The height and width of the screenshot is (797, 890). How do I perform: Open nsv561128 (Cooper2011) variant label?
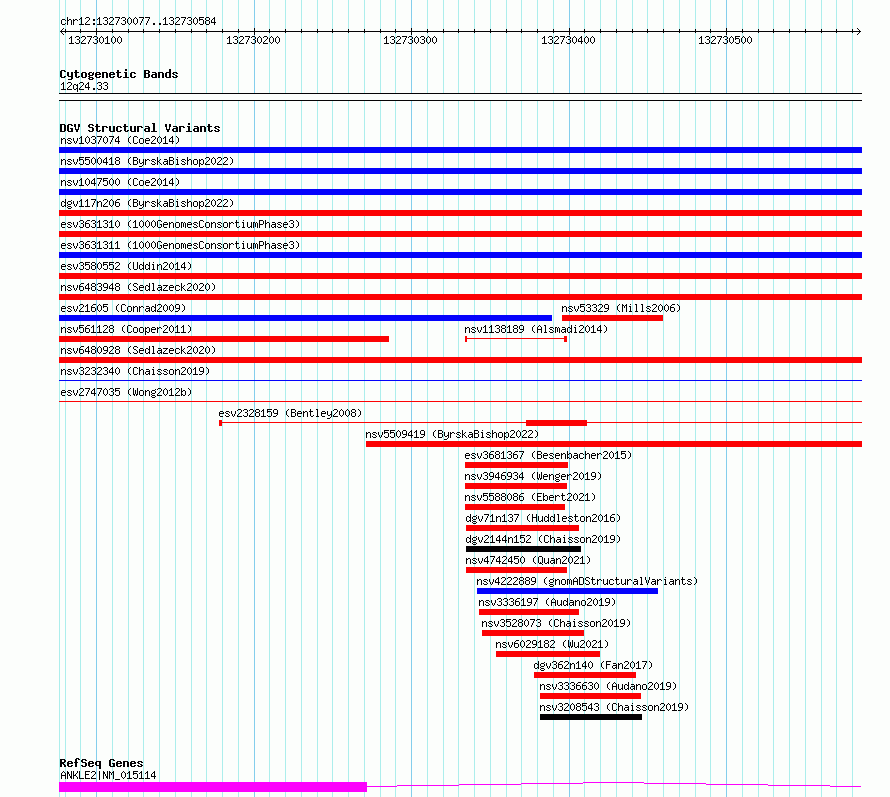coord(126,329)
